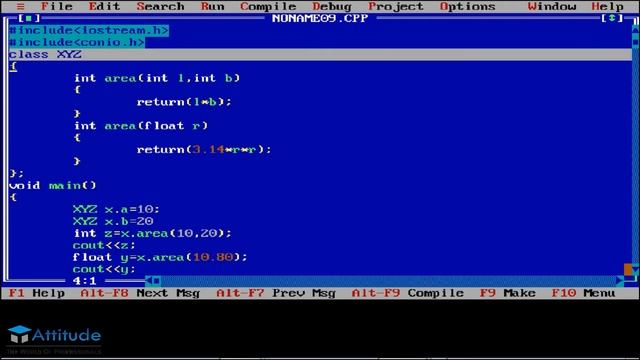Click the 'cout<<z;' line
The height and width of the screenshot is (360, 640).
tap(104, 245)
